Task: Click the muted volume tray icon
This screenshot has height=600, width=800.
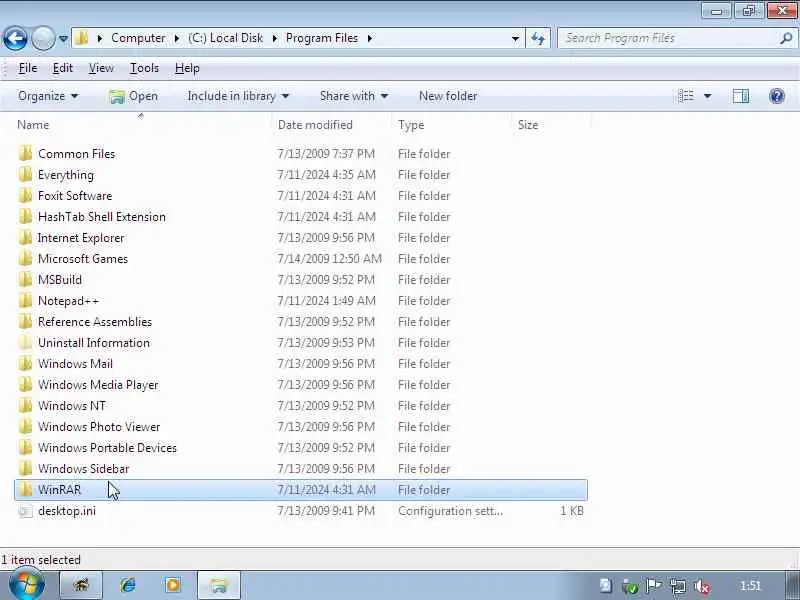Action: [x=703, y=586]
